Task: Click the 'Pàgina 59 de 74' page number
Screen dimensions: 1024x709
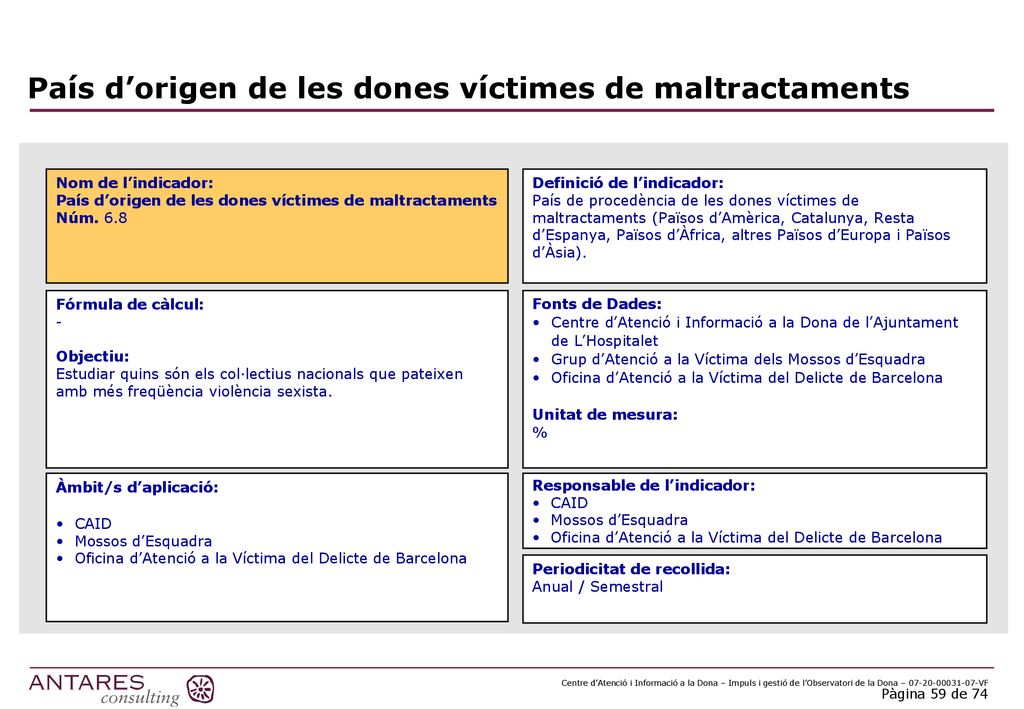Action: [x=935, y=694]
